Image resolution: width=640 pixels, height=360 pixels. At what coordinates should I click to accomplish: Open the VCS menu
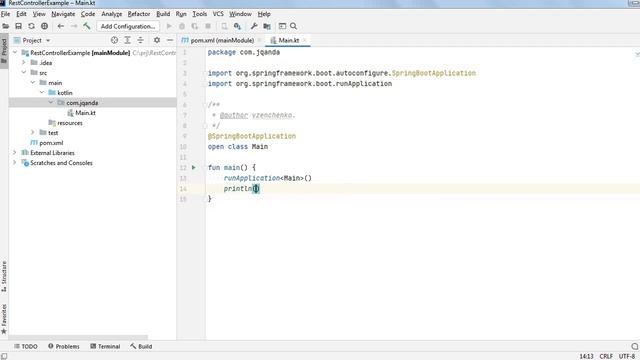[x=218, y=14]
